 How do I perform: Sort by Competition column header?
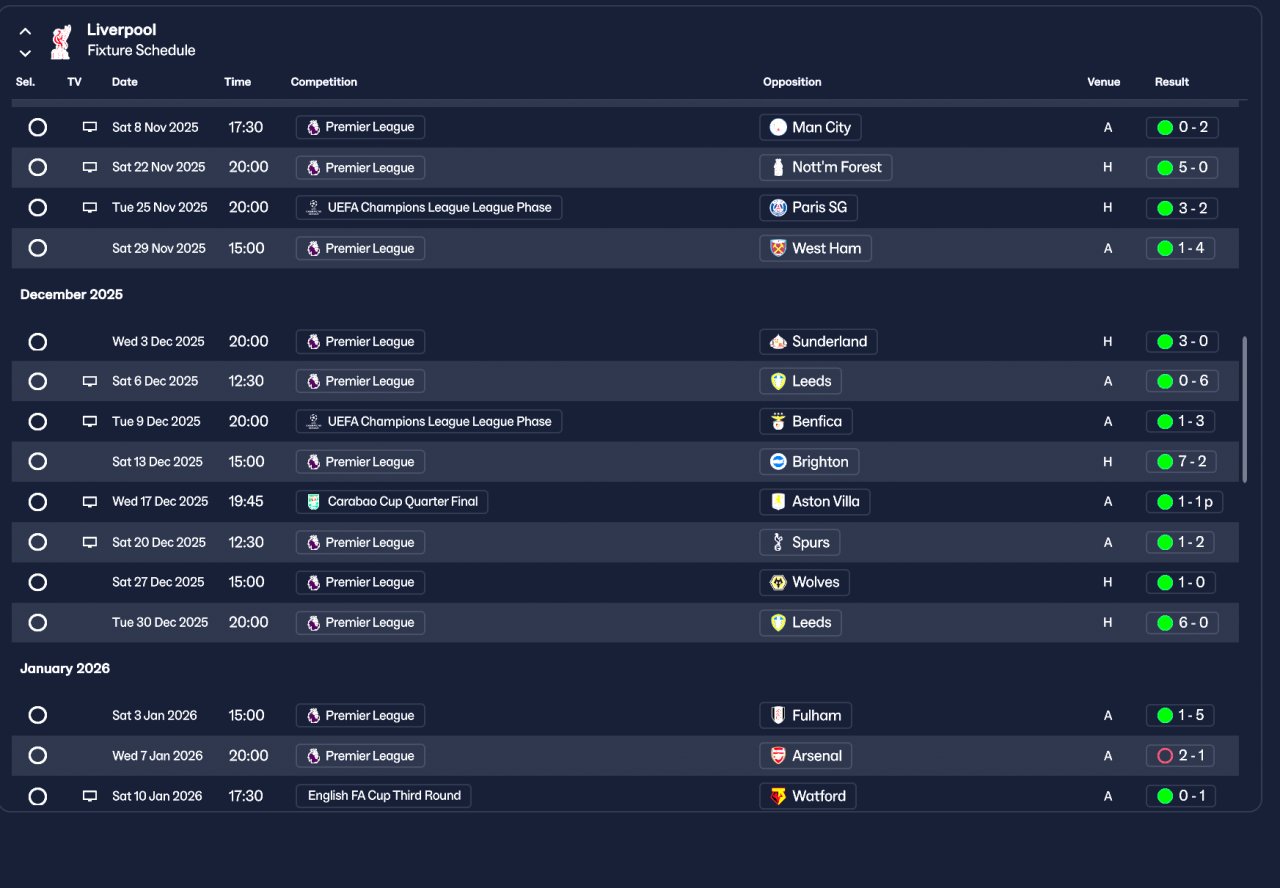[324, 82]
